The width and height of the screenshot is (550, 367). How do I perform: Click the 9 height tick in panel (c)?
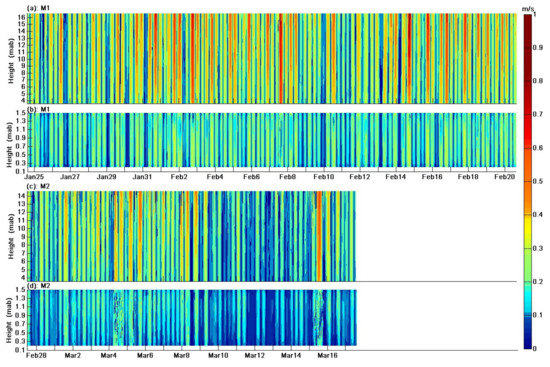pos(24,236)
